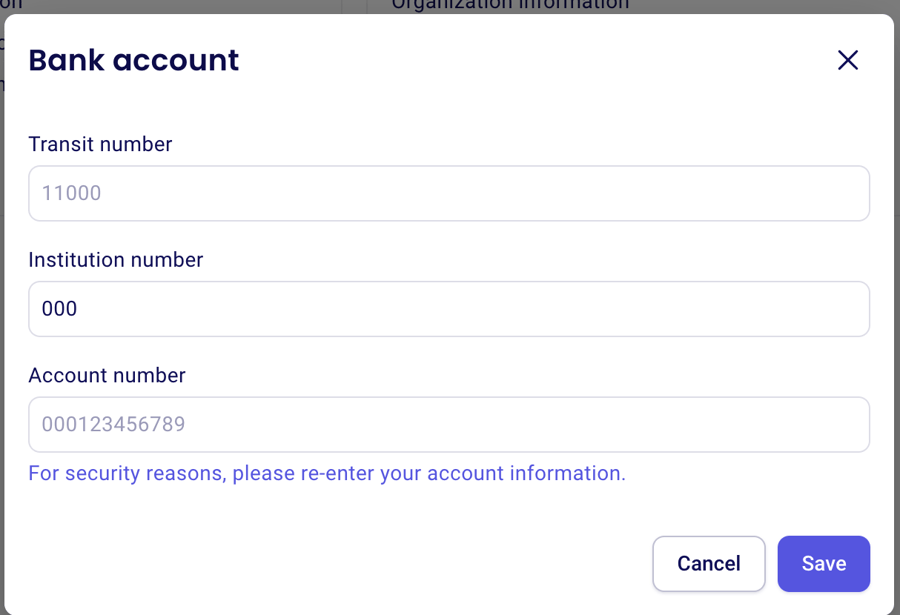900x615 pixels.
Task: Click the security reasons notice text
Action: point(326,473)
